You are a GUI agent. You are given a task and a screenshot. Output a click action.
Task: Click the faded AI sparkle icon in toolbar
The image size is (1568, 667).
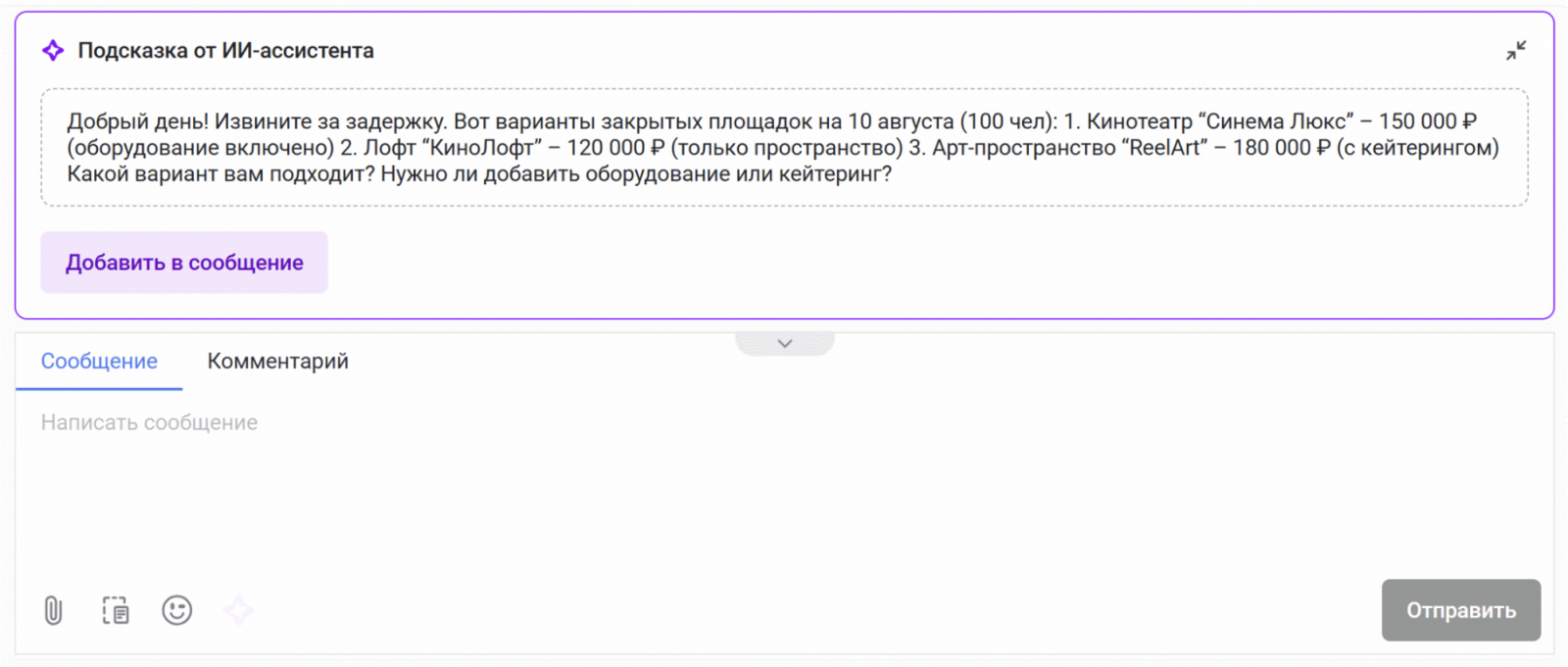[238, 611]
